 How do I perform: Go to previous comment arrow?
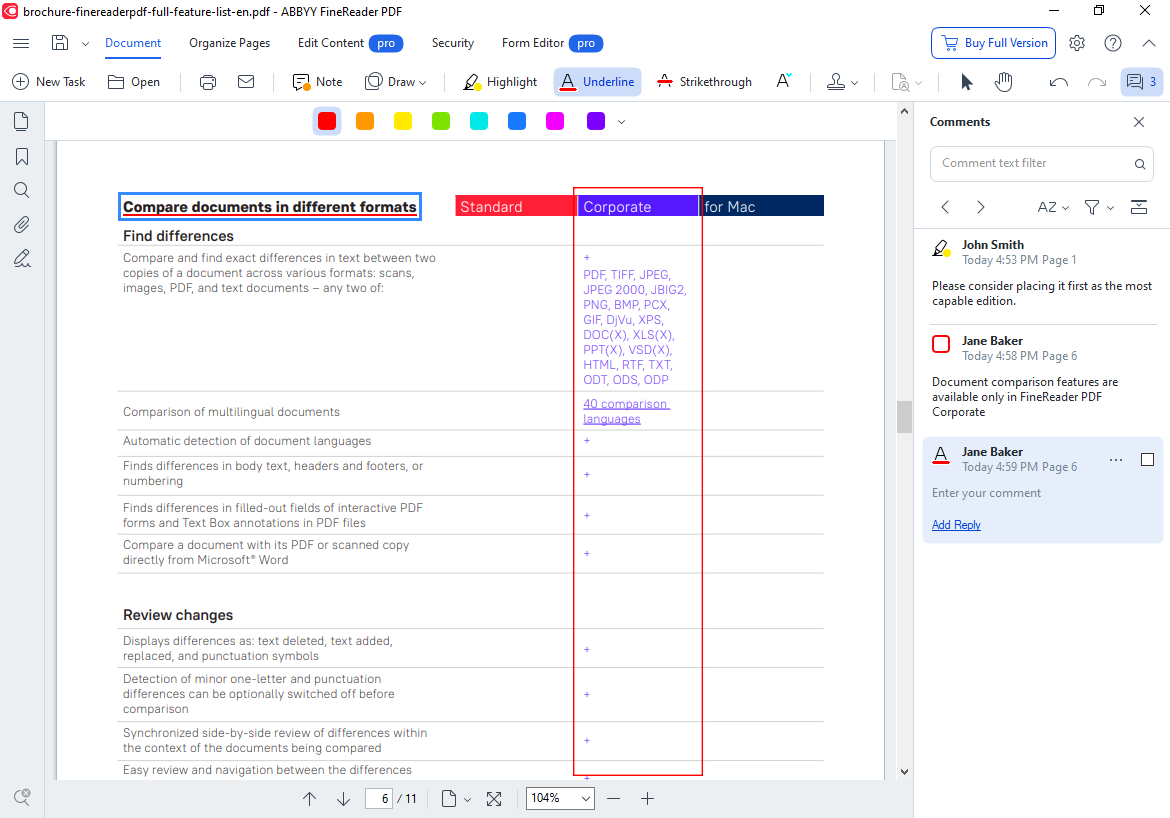point(945,207)
